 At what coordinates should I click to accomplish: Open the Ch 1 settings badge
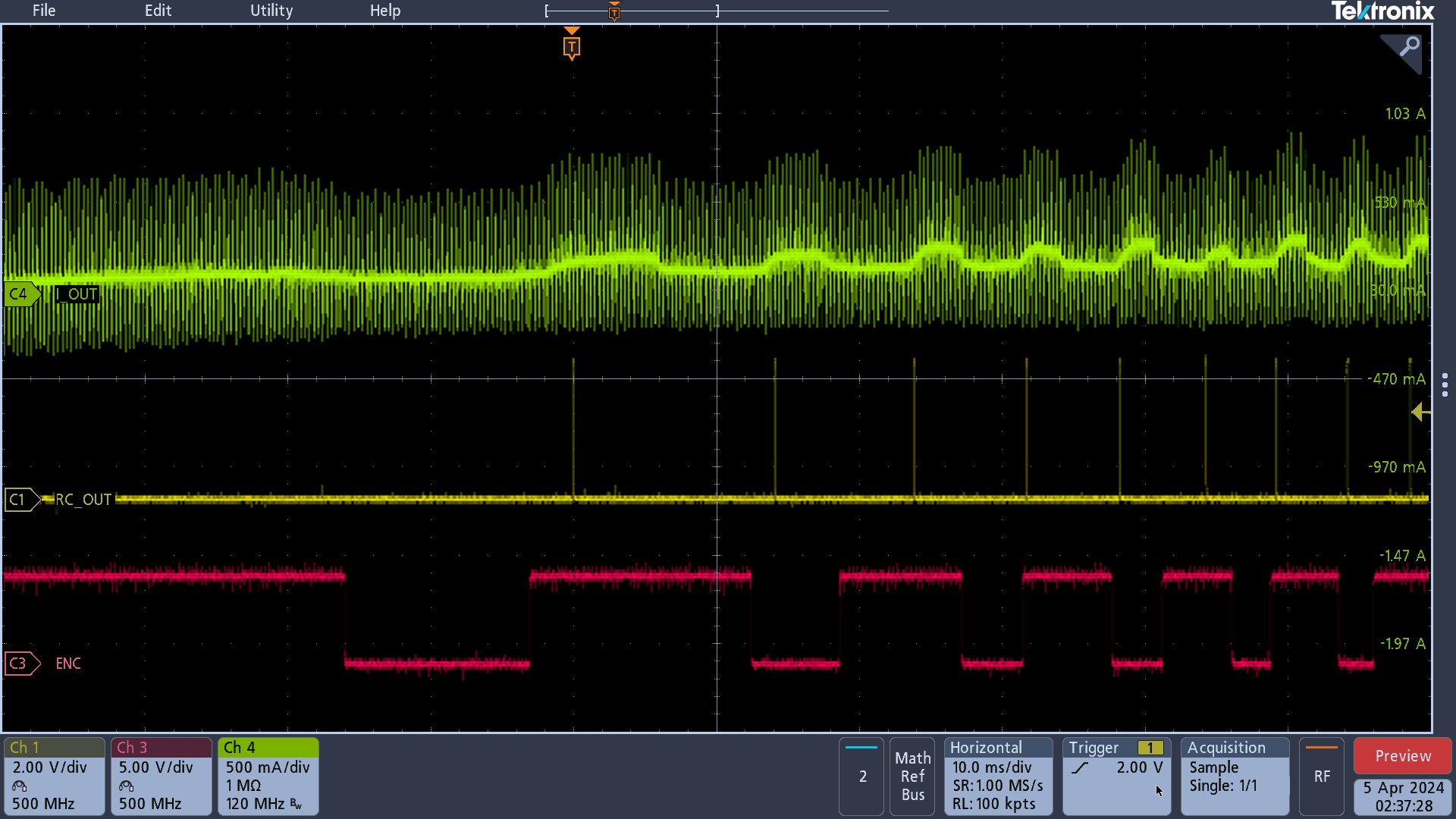point(54,777)
